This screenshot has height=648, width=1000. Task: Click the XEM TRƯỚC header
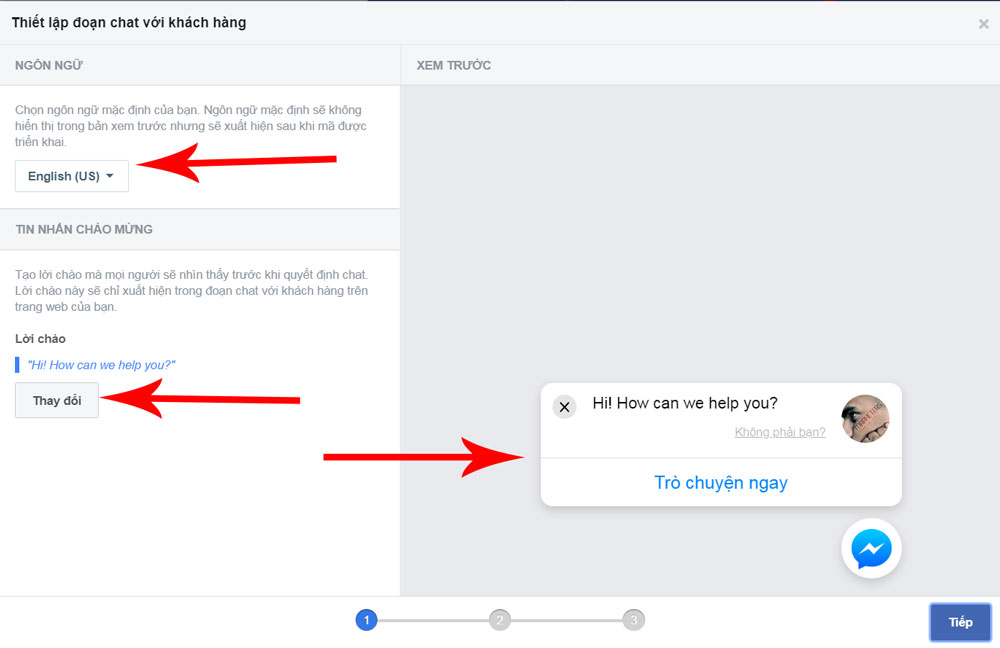453,65
